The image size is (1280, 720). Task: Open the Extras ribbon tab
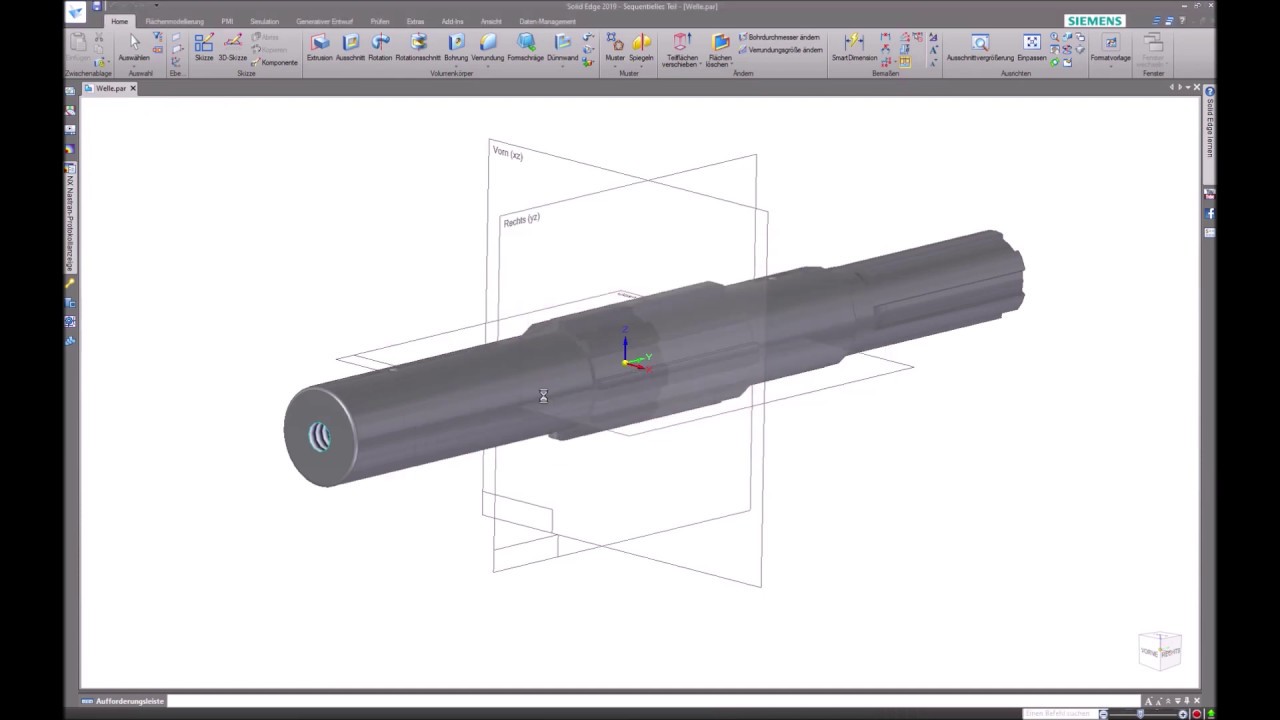415,21
